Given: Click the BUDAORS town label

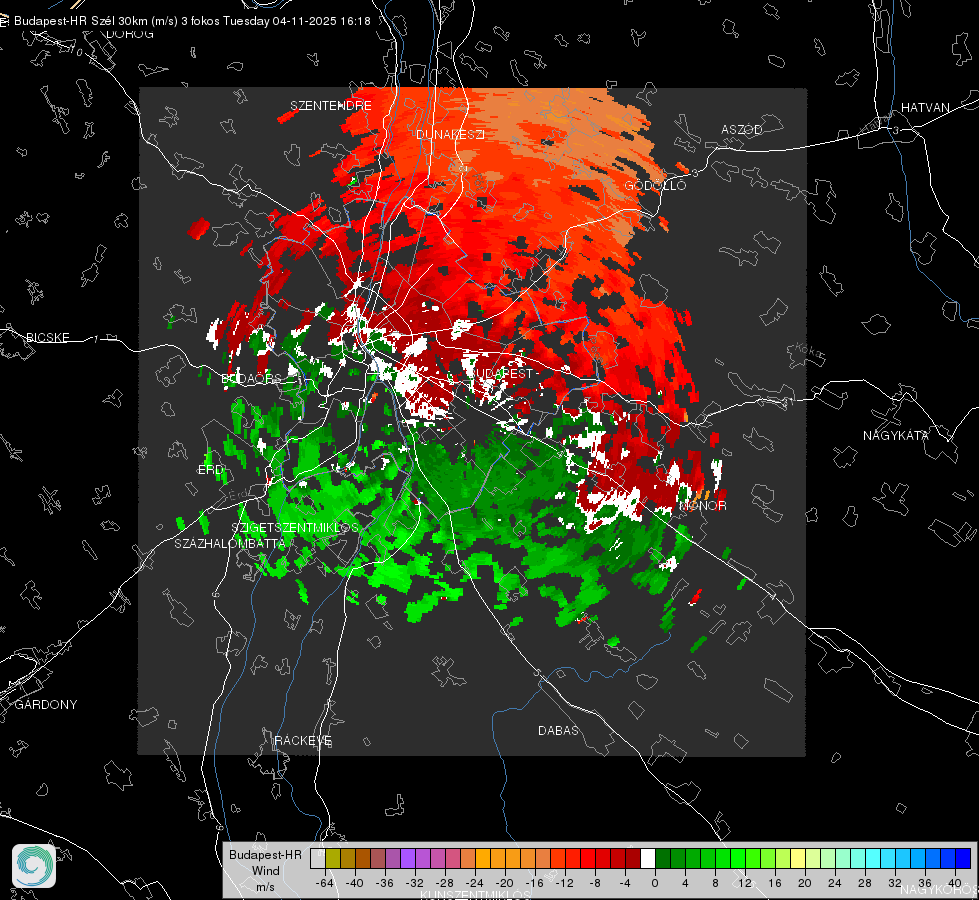Looking at the screenshot, I should (x=252, y=378).
